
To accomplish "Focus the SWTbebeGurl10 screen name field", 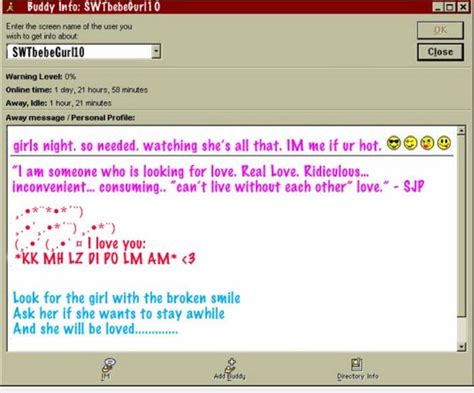I will coord(79,52).
